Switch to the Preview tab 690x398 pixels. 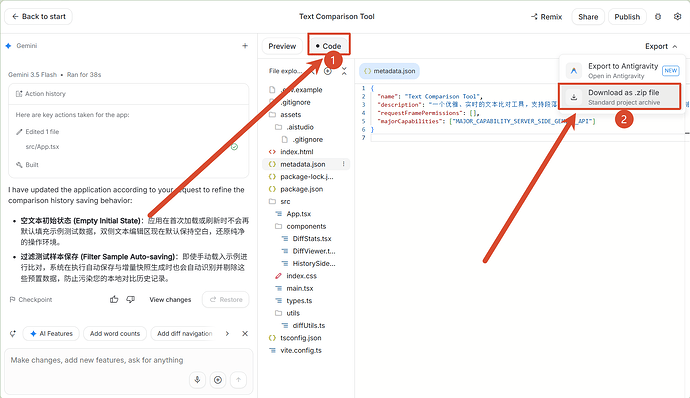282,46
